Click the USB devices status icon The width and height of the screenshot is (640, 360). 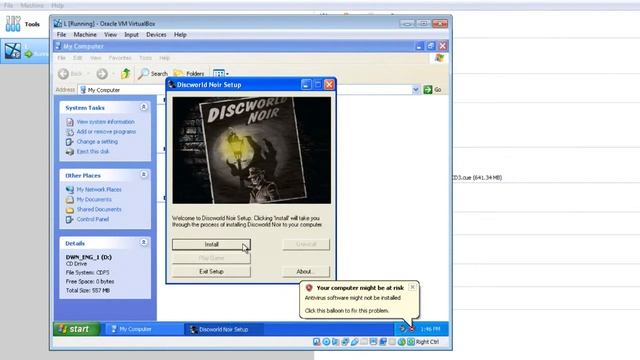pyautogui.click(x=354, y=342)
